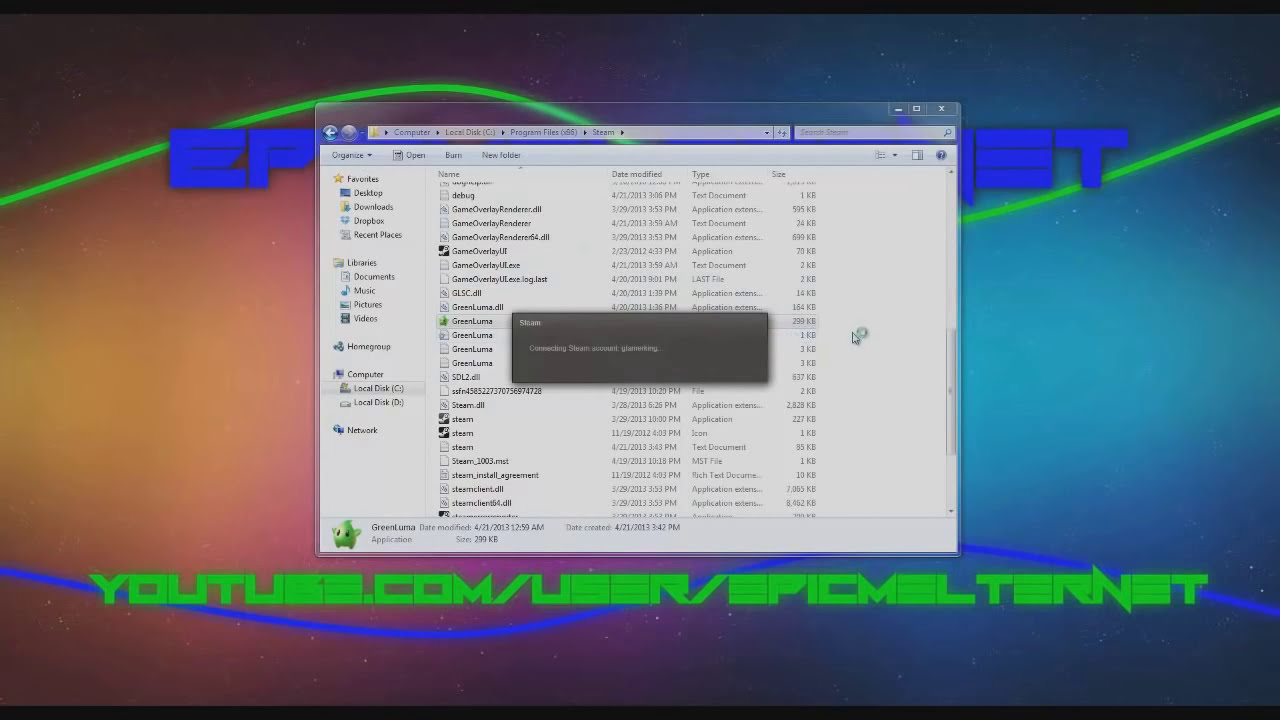Select Favorites star in navigation pane
This screenshot has height=720, width=1280.
tap(339, 179)
